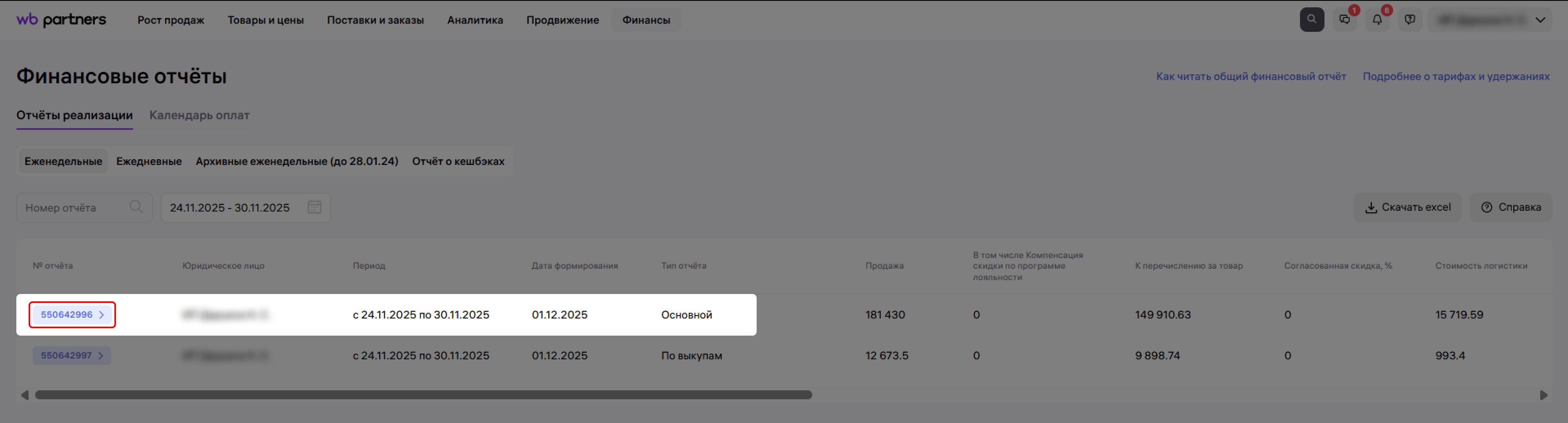Click the help question bubble icon

pos(1409,20)
